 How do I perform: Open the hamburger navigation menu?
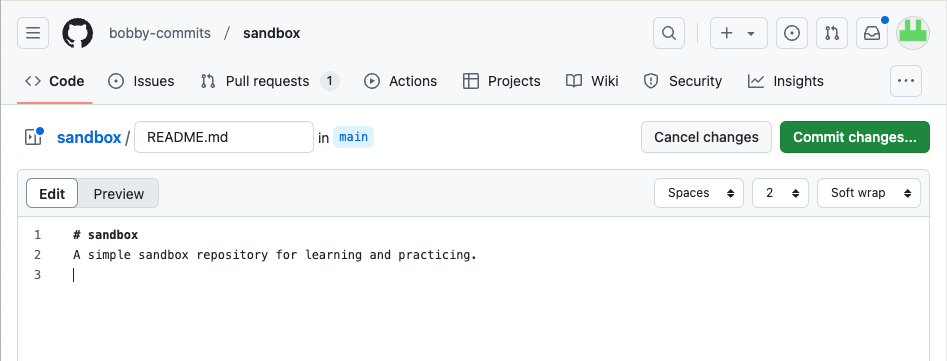coord(33,33)
